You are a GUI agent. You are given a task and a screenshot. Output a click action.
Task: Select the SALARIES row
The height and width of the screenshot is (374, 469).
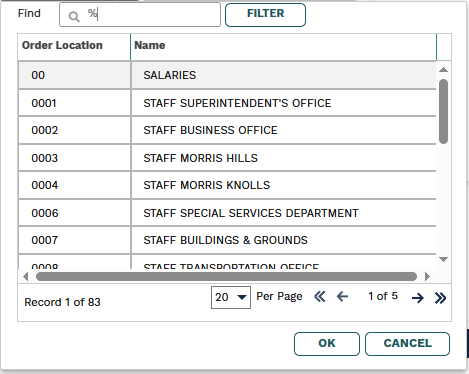coord(227,75)
